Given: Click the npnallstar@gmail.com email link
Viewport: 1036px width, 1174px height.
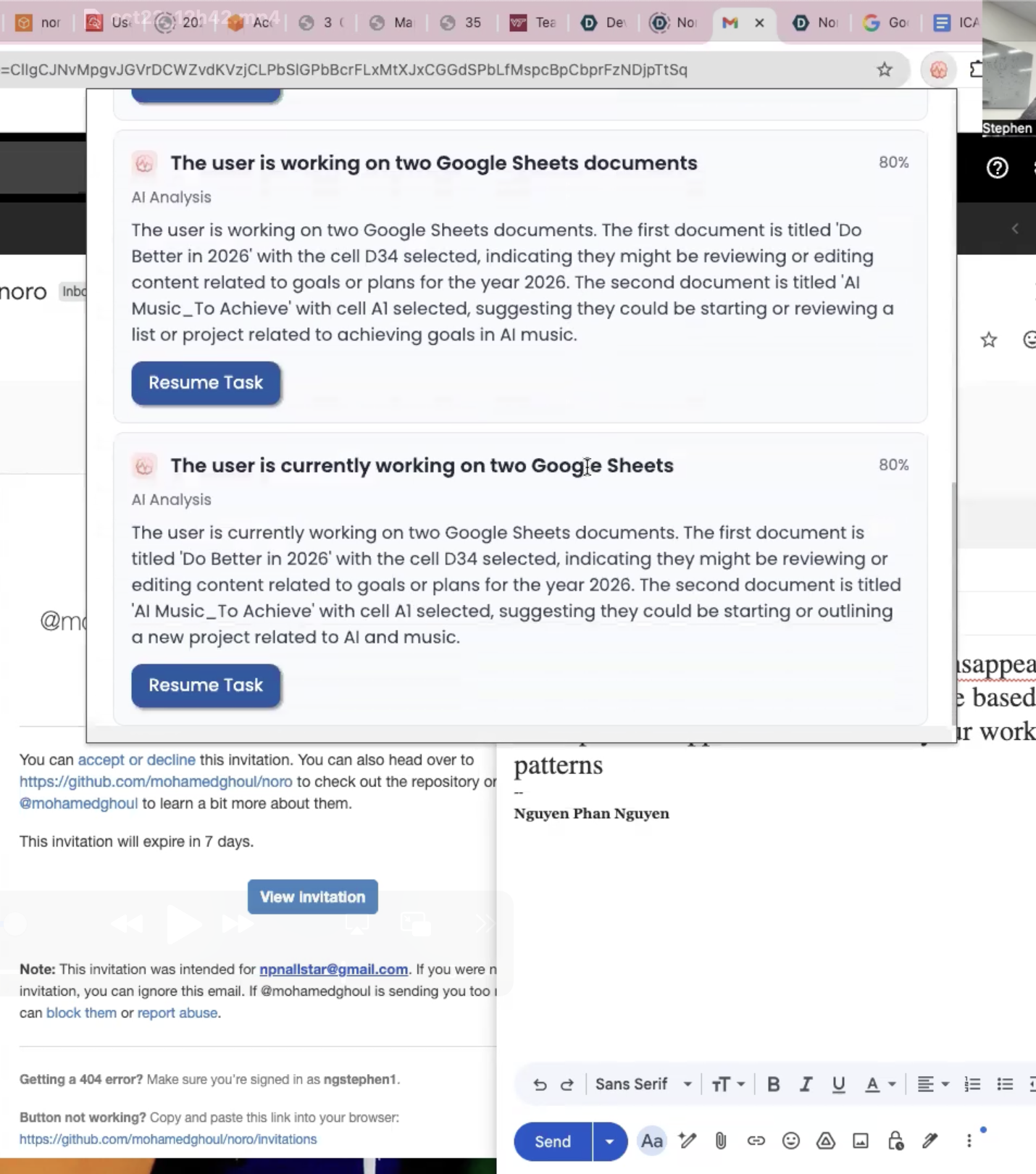Looking at the screenshot, I should [x=333, y=969].
